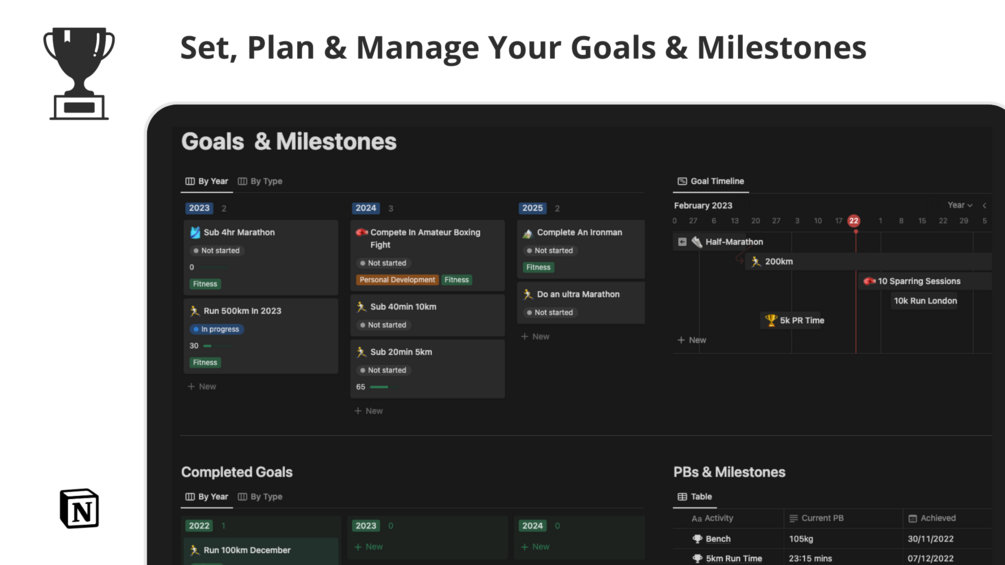Click the boxing glove icon on 10 Sparring Sessions

(x=869, y=281)
